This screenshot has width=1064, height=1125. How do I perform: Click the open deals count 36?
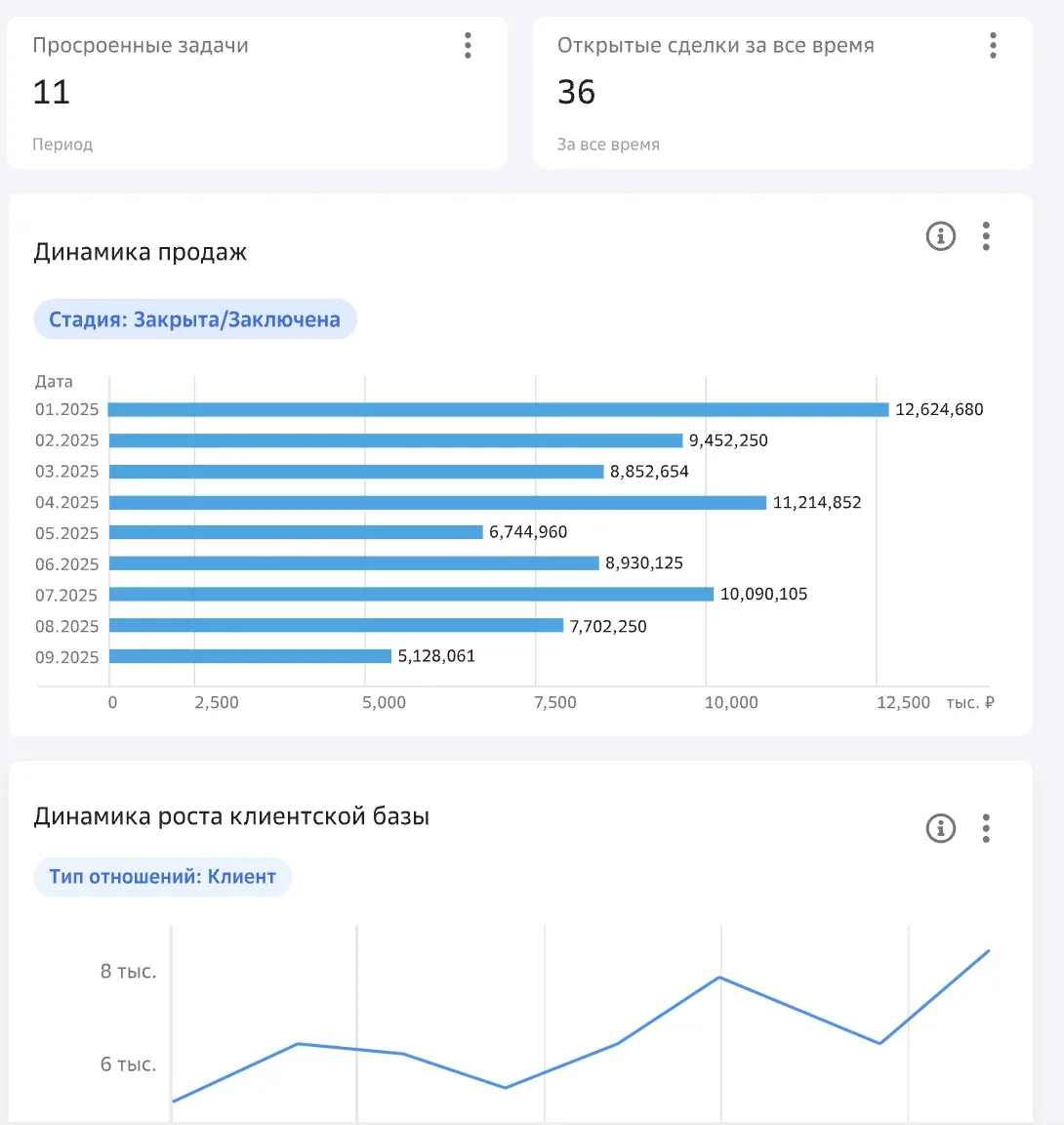(577, 93)
